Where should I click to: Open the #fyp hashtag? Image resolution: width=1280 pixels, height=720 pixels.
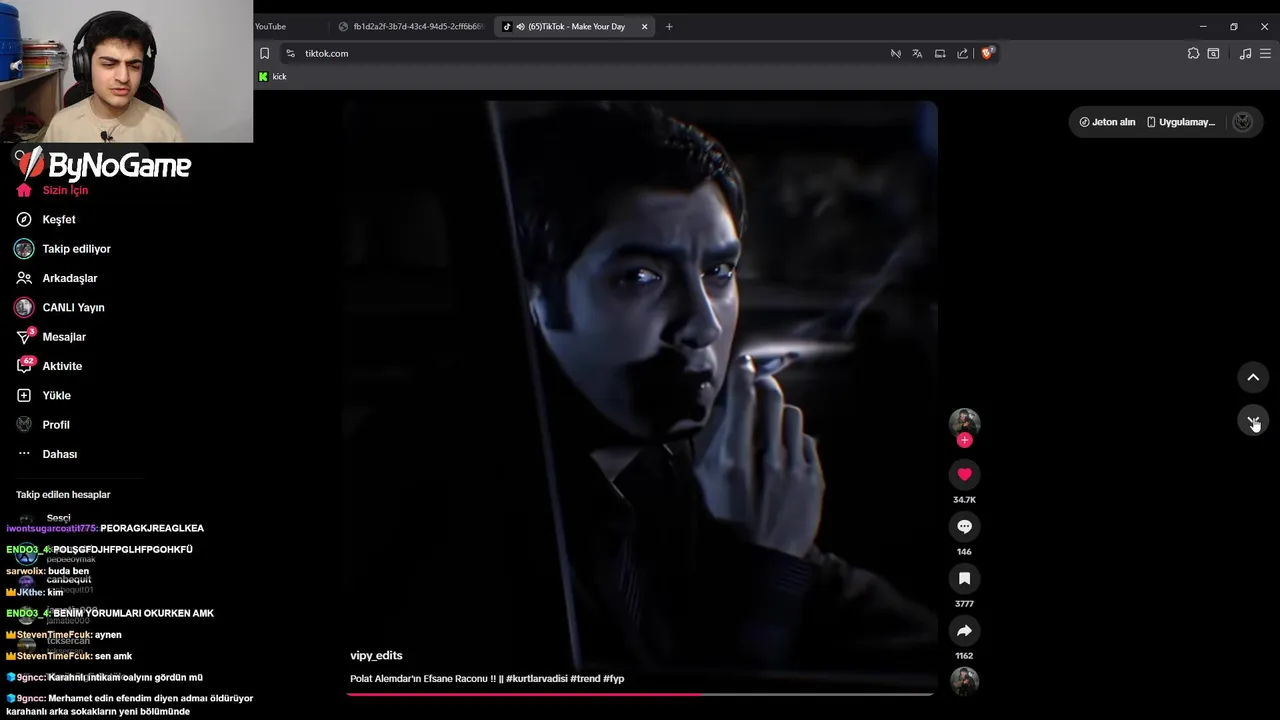click(614, 679)
